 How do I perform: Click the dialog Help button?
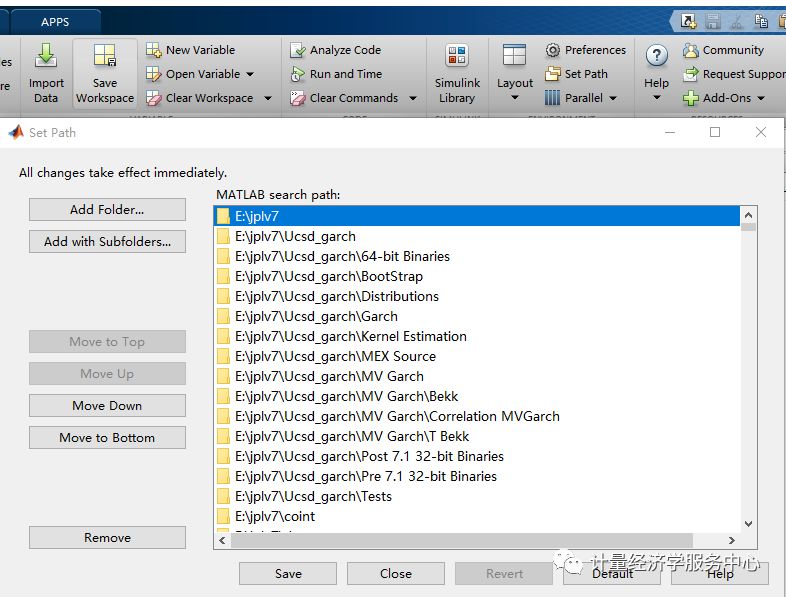click(x=720, y=573)
